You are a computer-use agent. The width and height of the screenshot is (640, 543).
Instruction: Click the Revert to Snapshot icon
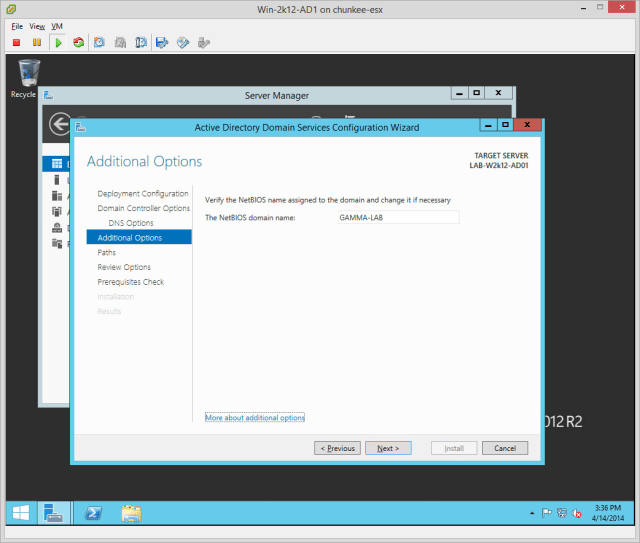point(120,42)
